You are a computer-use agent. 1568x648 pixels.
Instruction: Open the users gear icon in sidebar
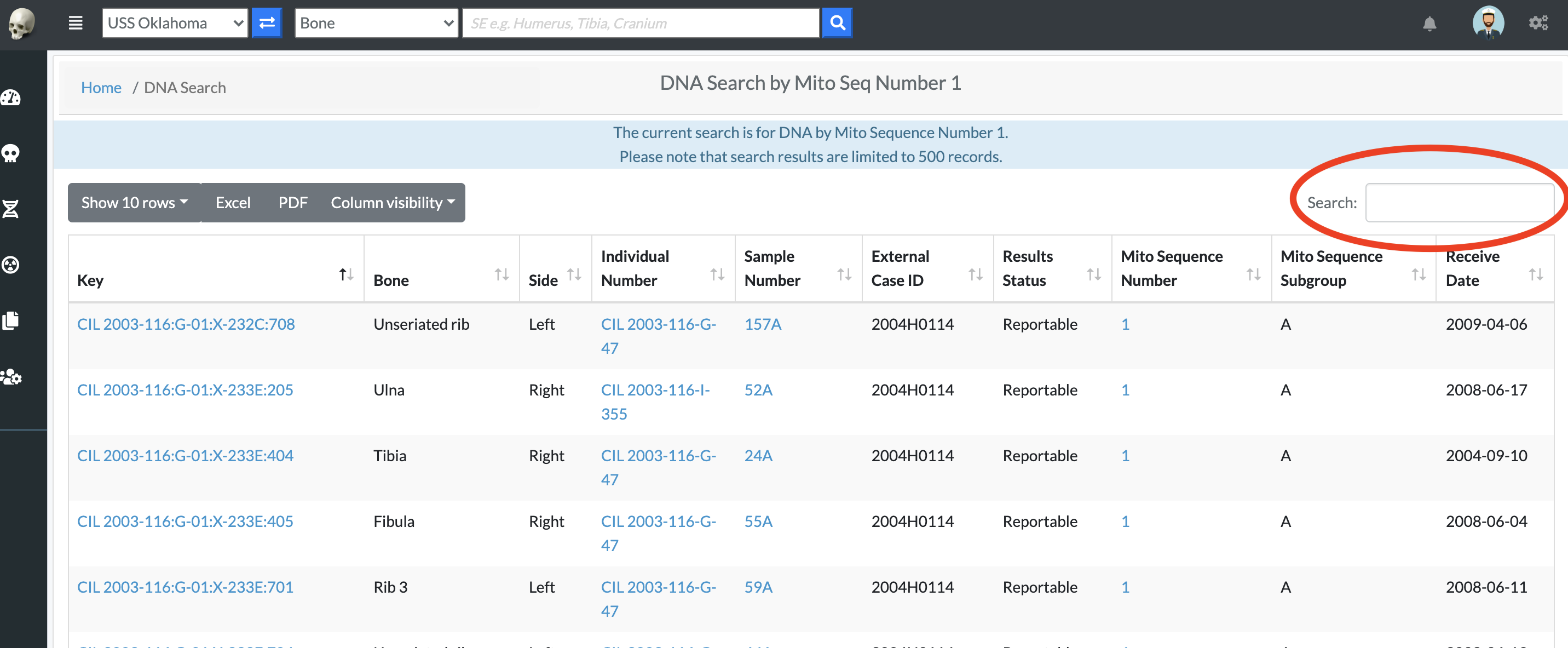tap(11, 377)
